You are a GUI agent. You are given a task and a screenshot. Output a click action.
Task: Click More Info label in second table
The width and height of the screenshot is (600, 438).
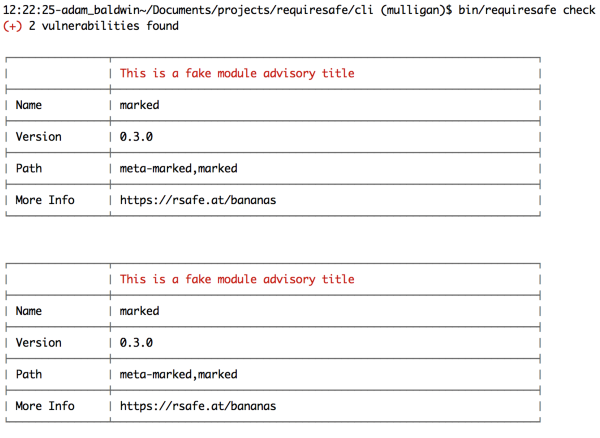click(45, 406)
